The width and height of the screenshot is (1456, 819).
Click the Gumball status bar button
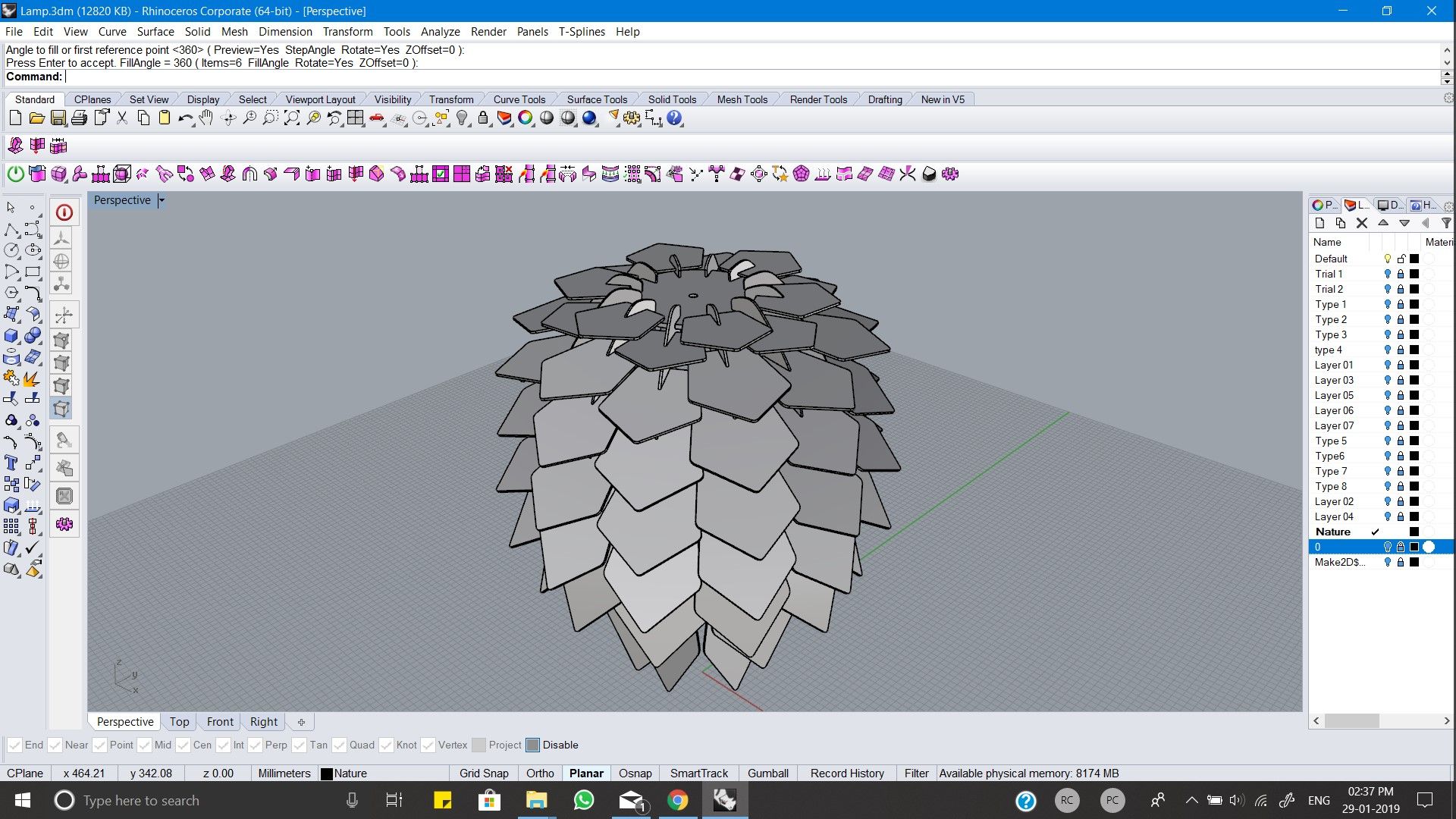point(768,773)
